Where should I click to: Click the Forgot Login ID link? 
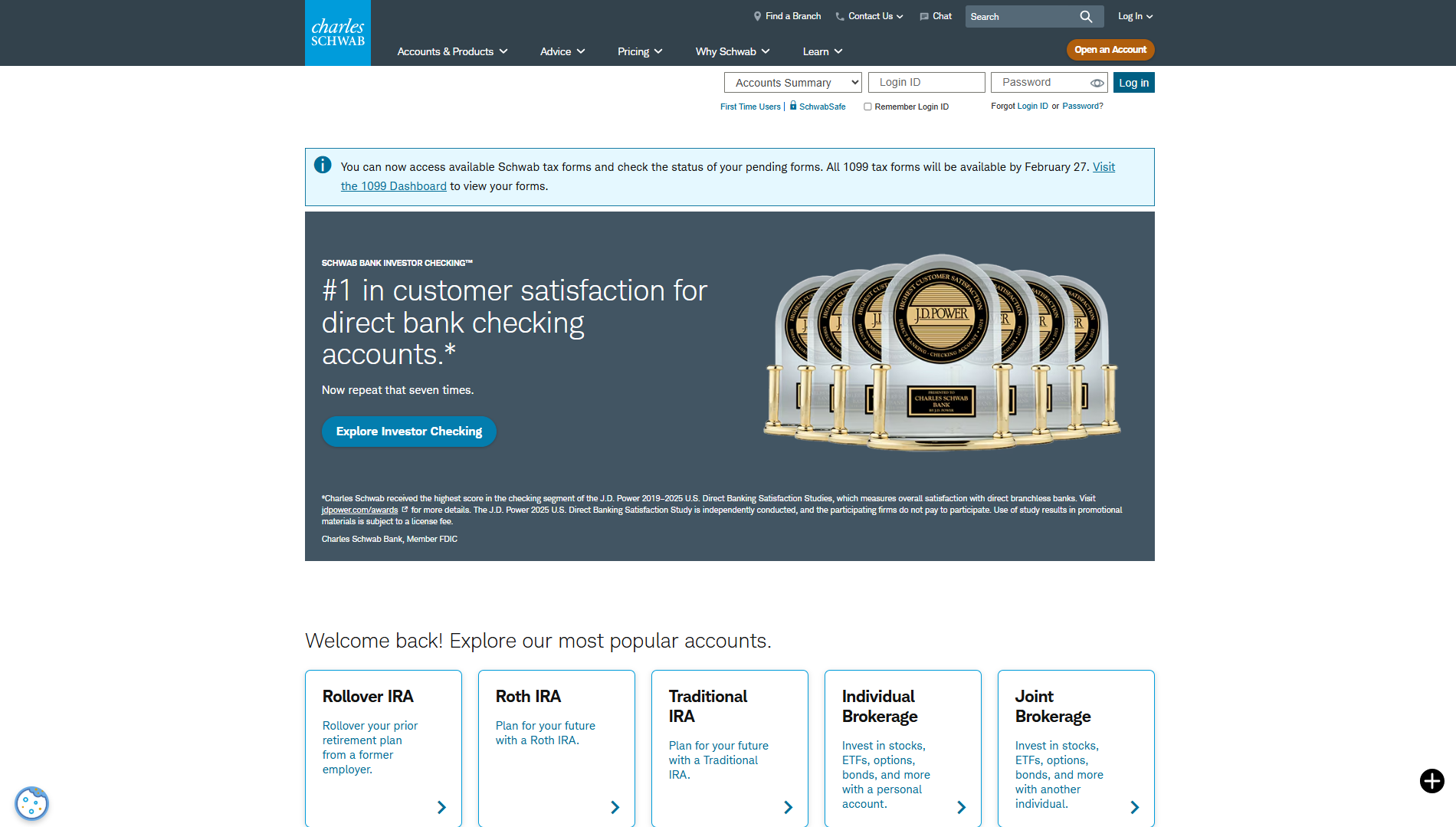tap(1032, 106)
